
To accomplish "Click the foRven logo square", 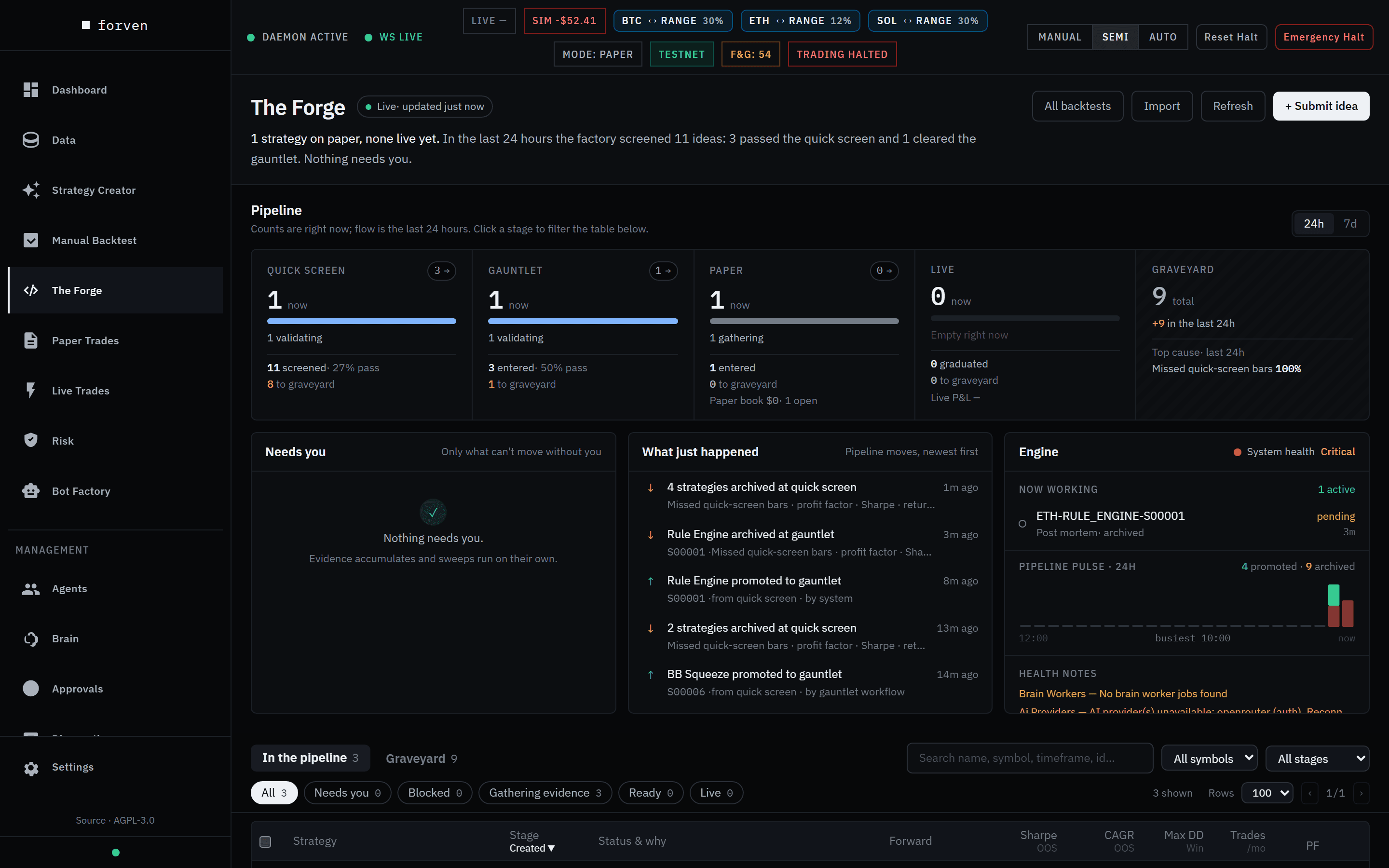I will coord(86,25).
